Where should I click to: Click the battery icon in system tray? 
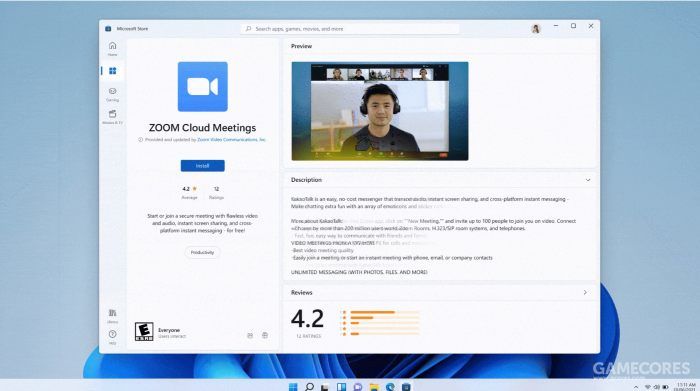[665, 387]
